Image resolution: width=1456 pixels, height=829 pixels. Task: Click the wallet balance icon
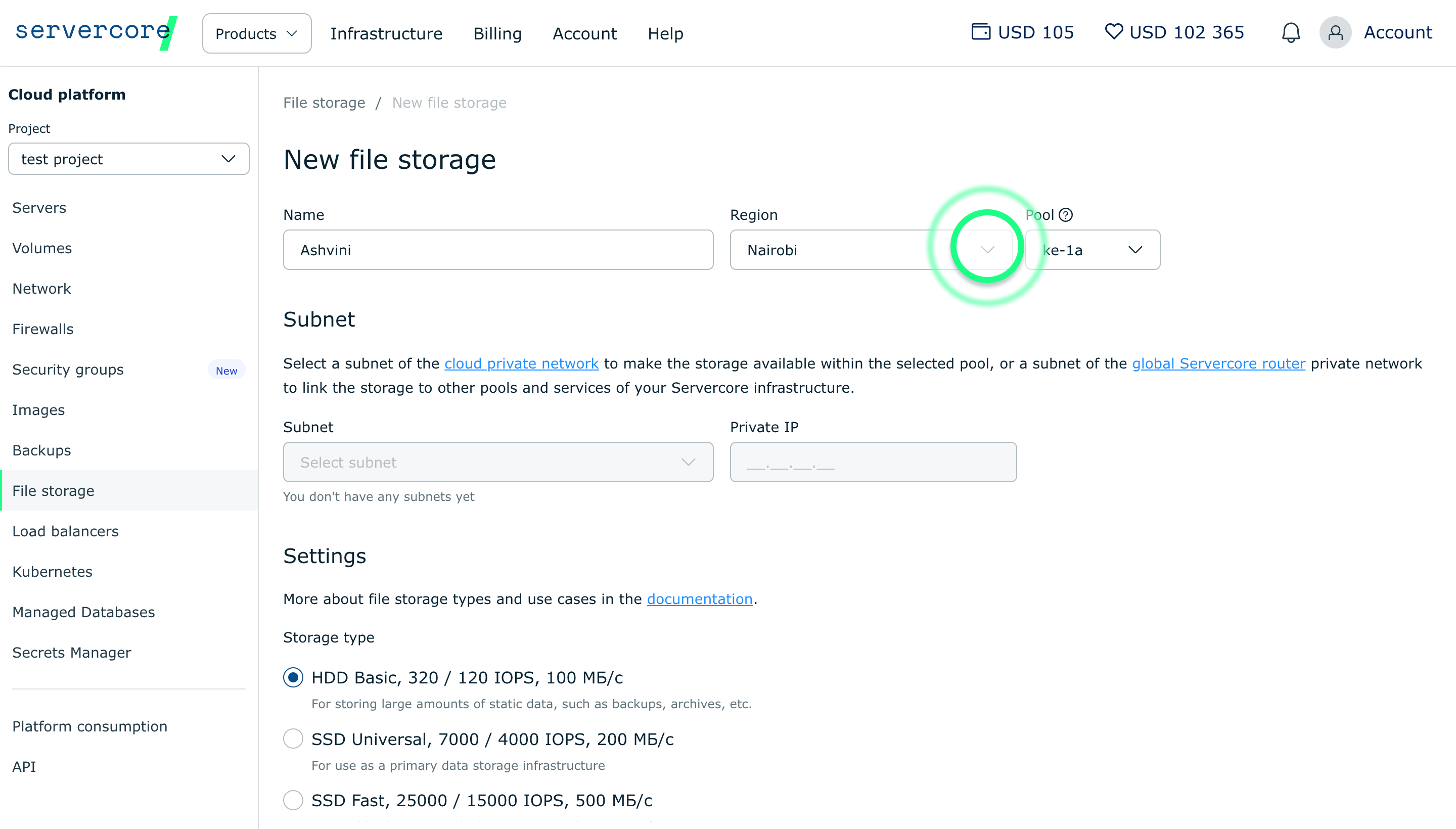tap(980, 31)
